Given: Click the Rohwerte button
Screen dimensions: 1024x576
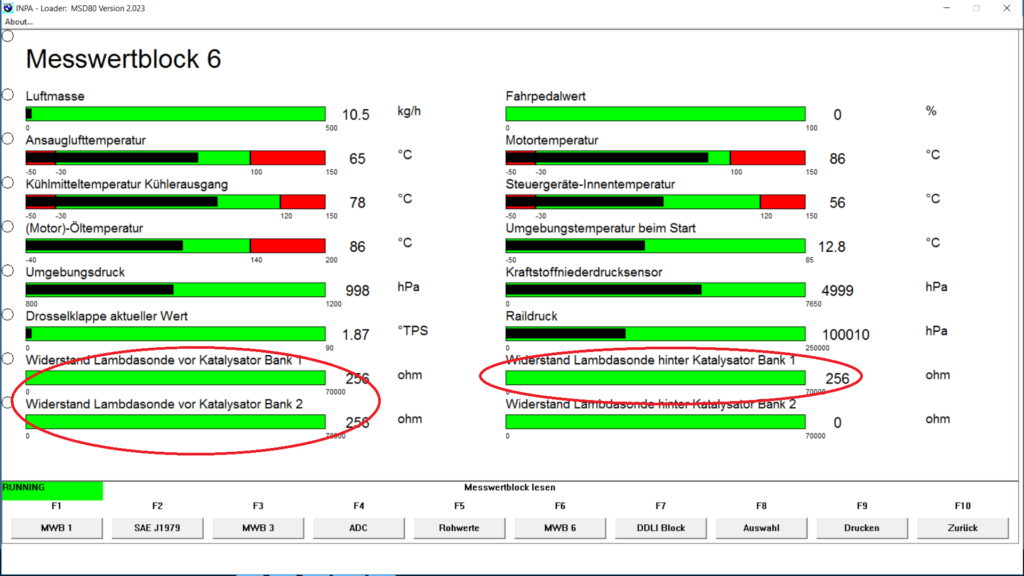Looking at the screenshot, I should tap(459, 528).
